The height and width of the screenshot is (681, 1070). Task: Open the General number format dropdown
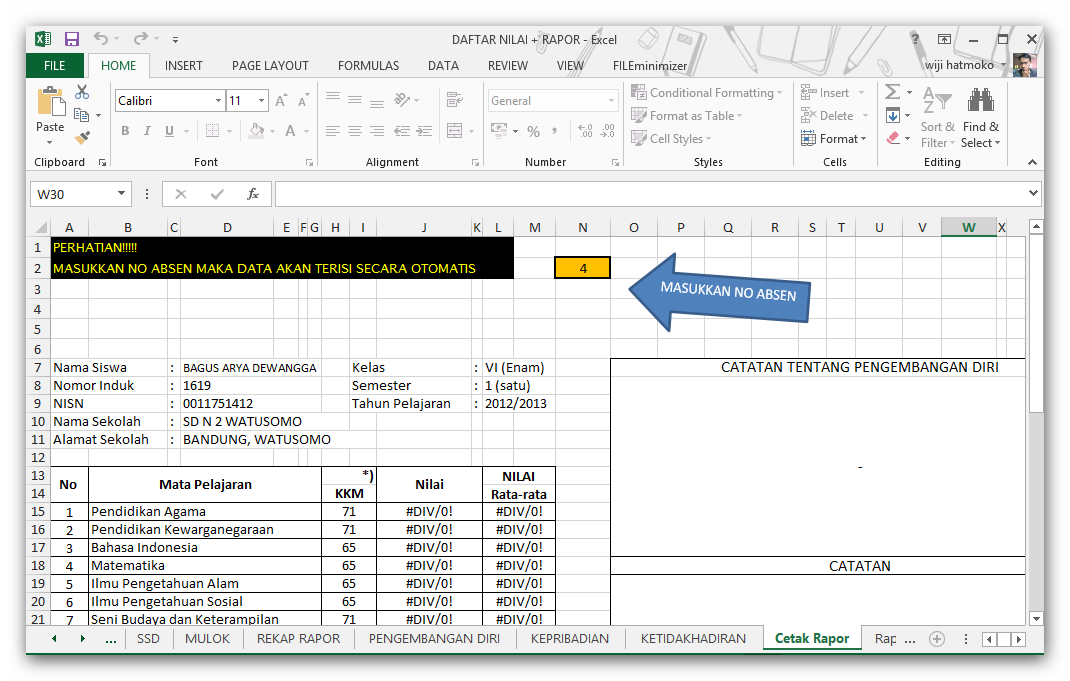coord(611,100)
